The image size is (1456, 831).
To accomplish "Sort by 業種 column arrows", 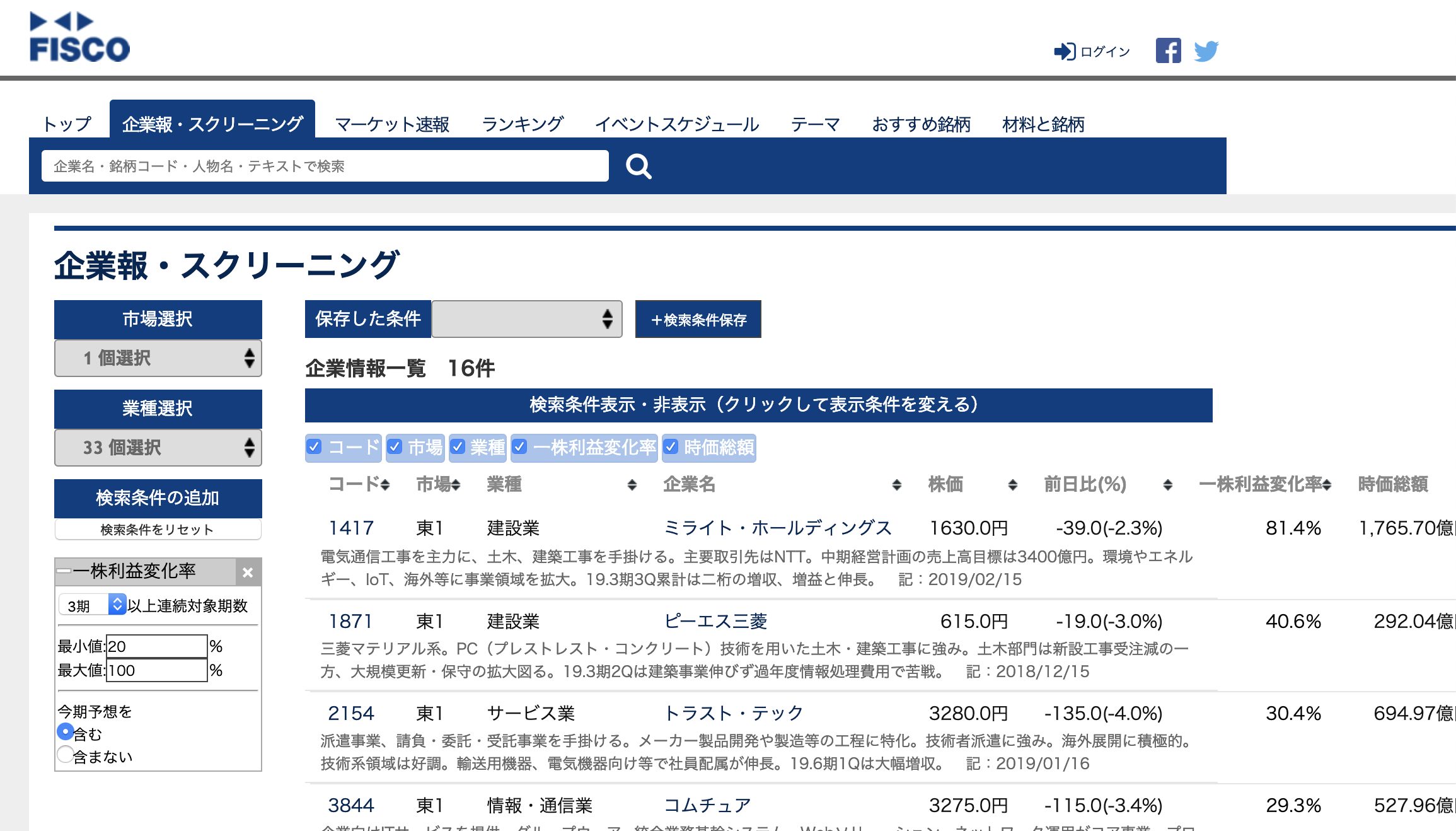I will tap(632, 485).
